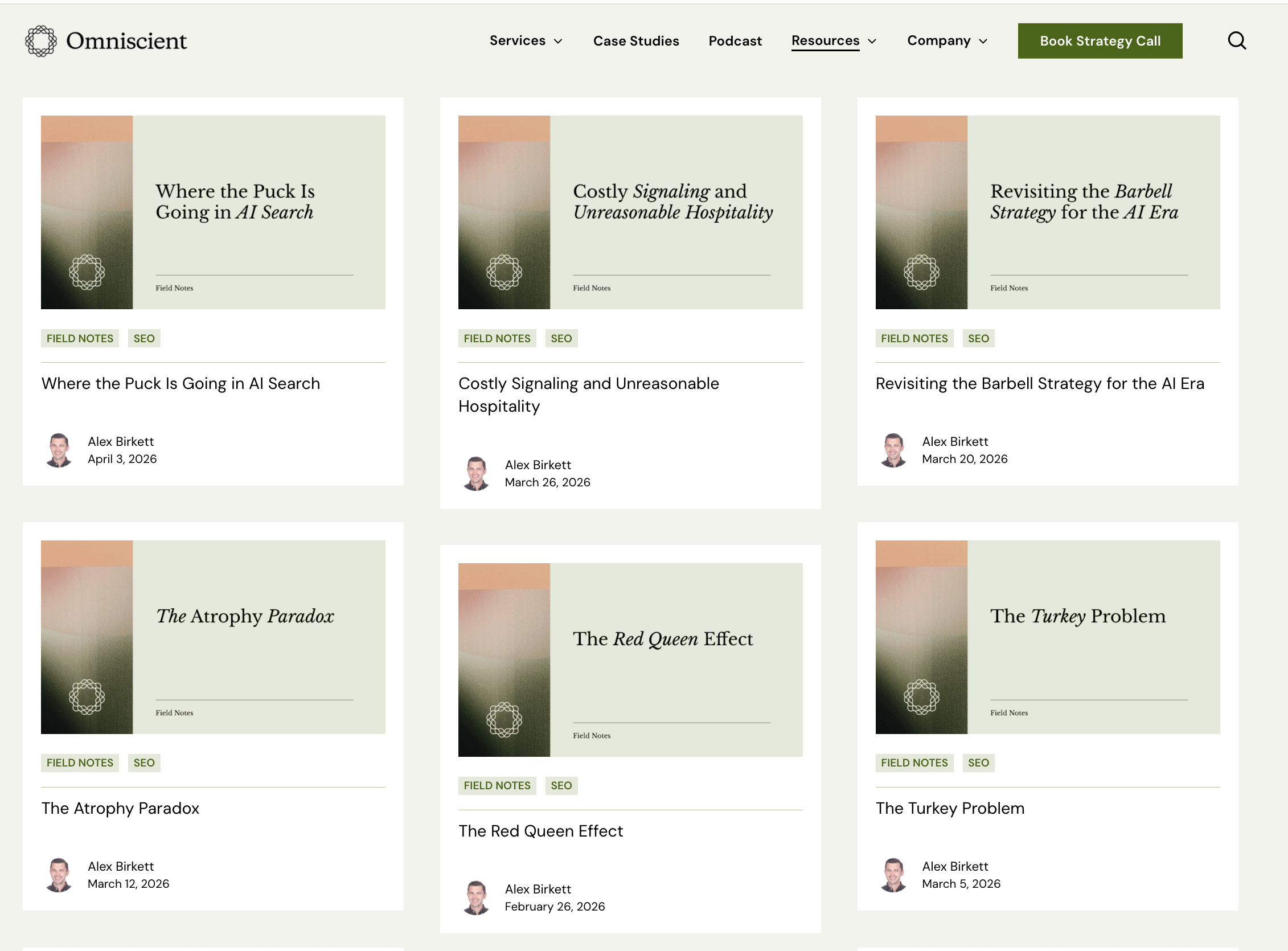1288x951 pixels.
Task: Go to Case Studies page
Action: 636,41
